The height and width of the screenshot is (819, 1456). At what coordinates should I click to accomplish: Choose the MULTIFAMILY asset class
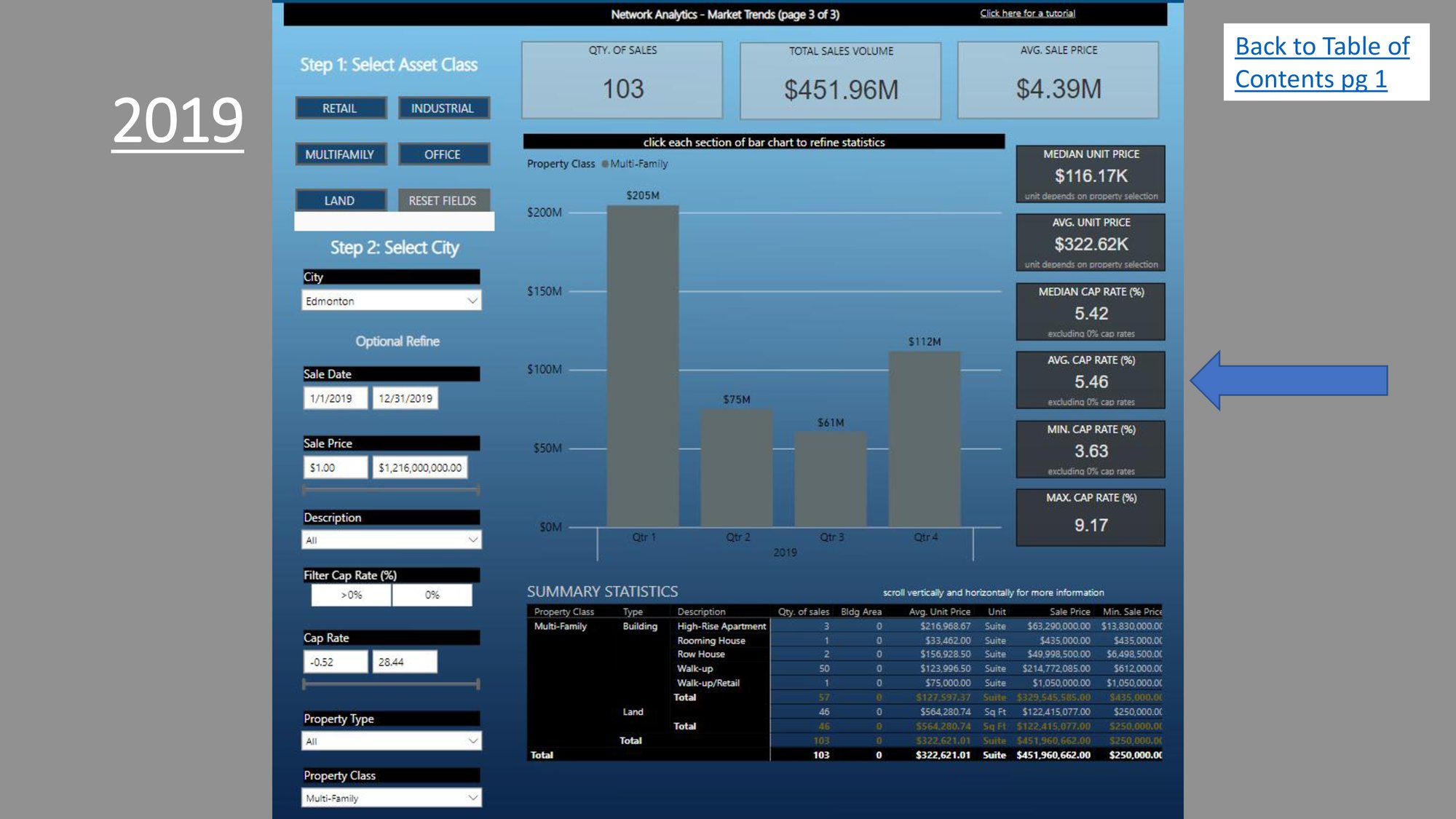(340, 154)
